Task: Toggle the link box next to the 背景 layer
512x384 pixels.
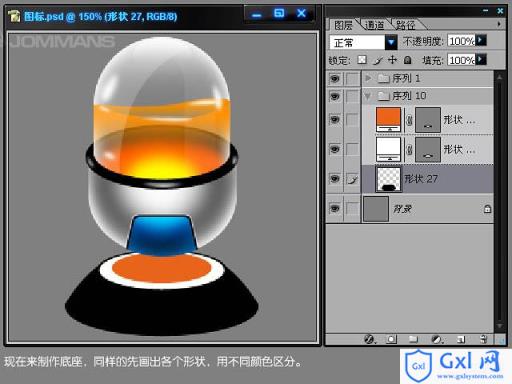Action: [x=352, y=209]
